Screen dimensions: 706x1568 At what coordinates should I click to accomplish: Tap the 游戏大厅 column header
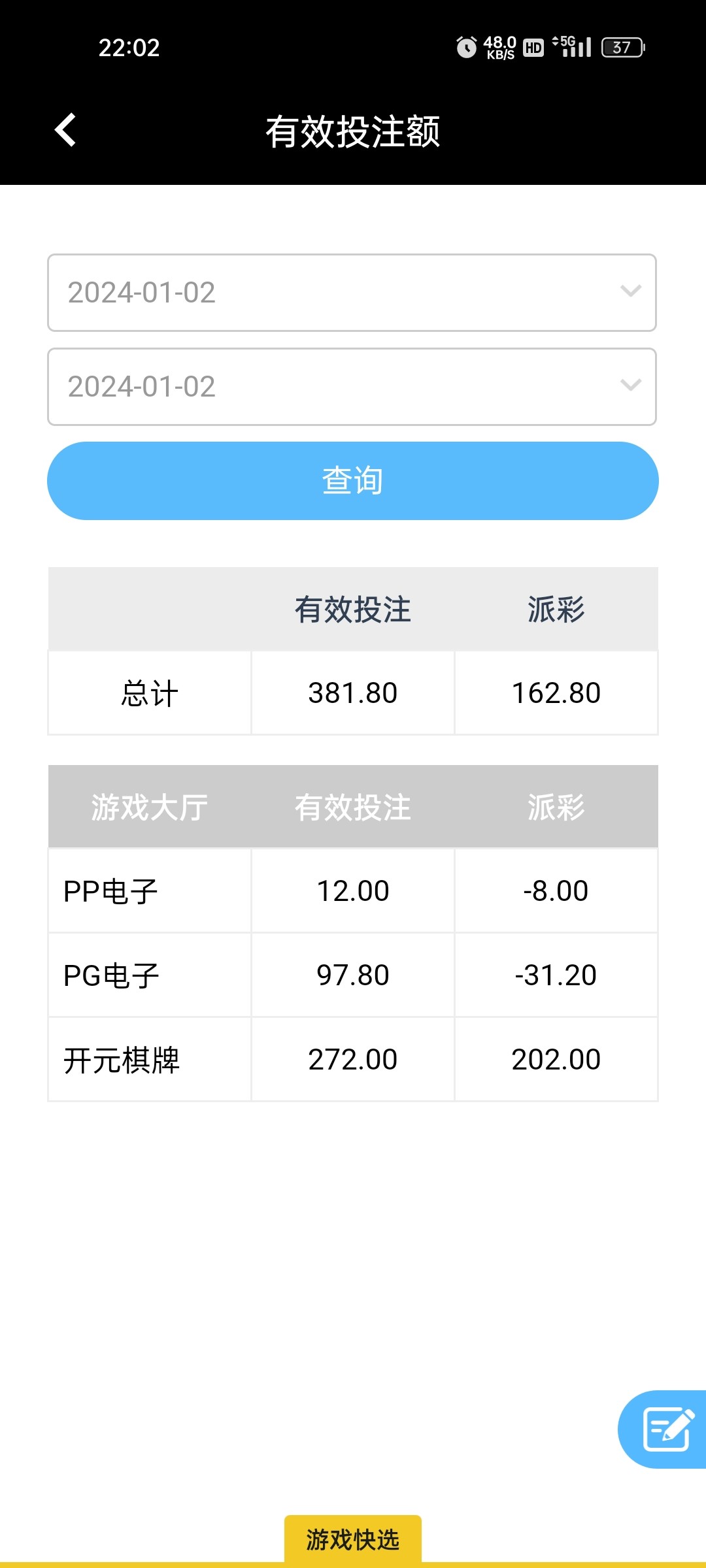(150, 807)
